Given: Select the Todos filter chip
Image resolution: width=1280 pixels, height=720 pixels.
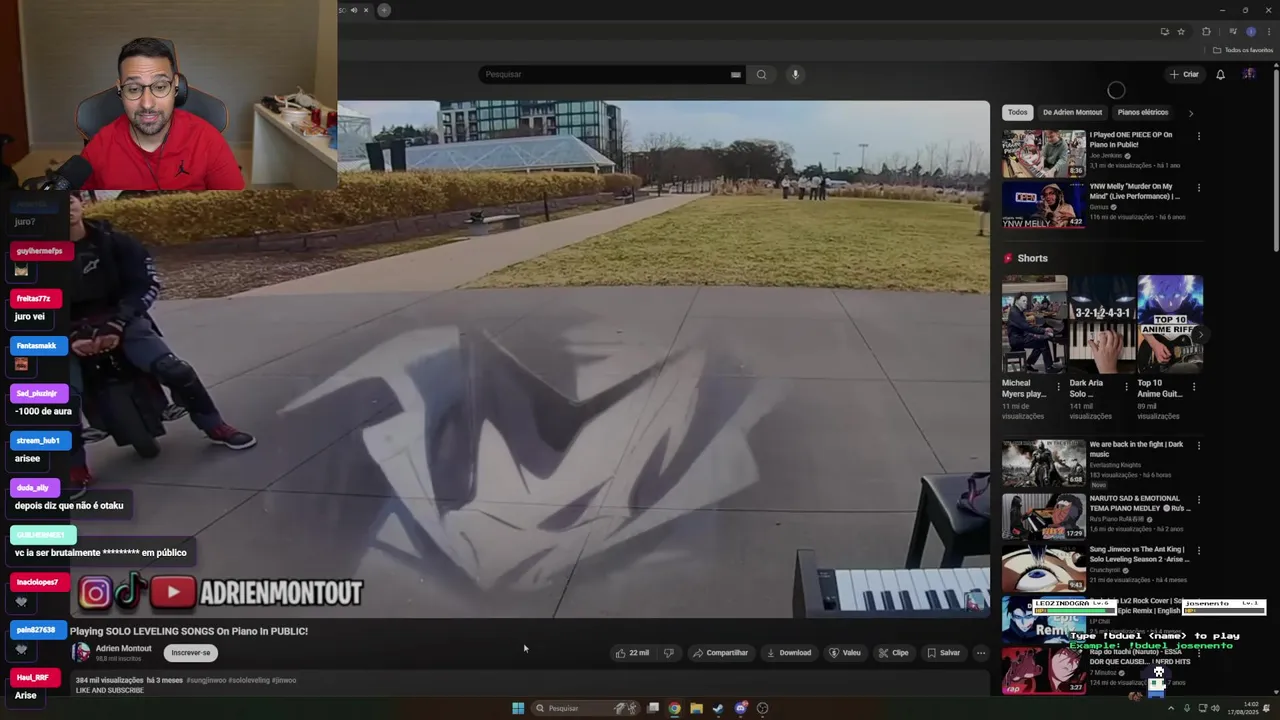Looking at the screenshot, I should (1017, 112).
